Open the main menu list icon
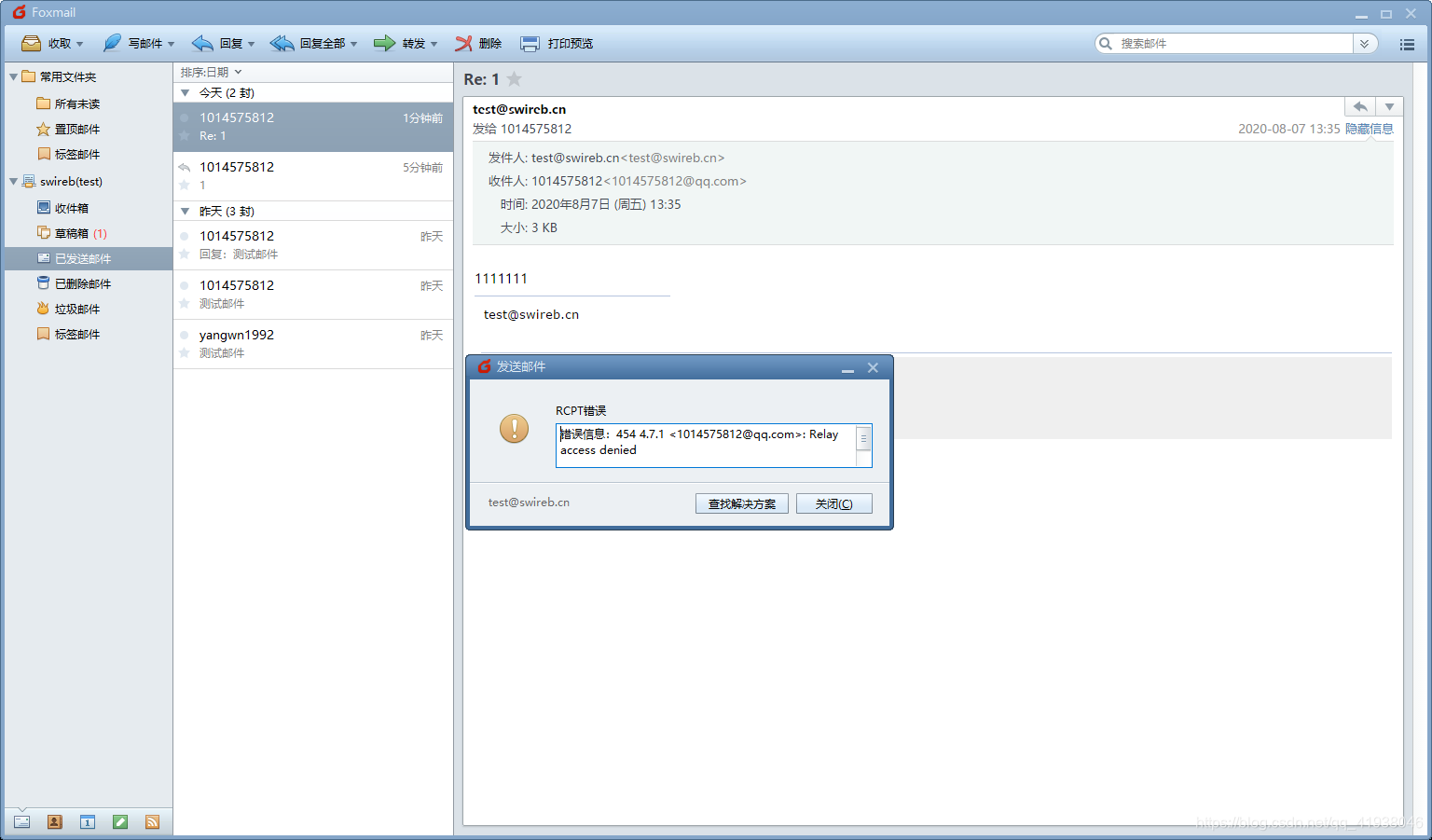The height and width of the screenshot is (840, 1432). click(1407, 44)
